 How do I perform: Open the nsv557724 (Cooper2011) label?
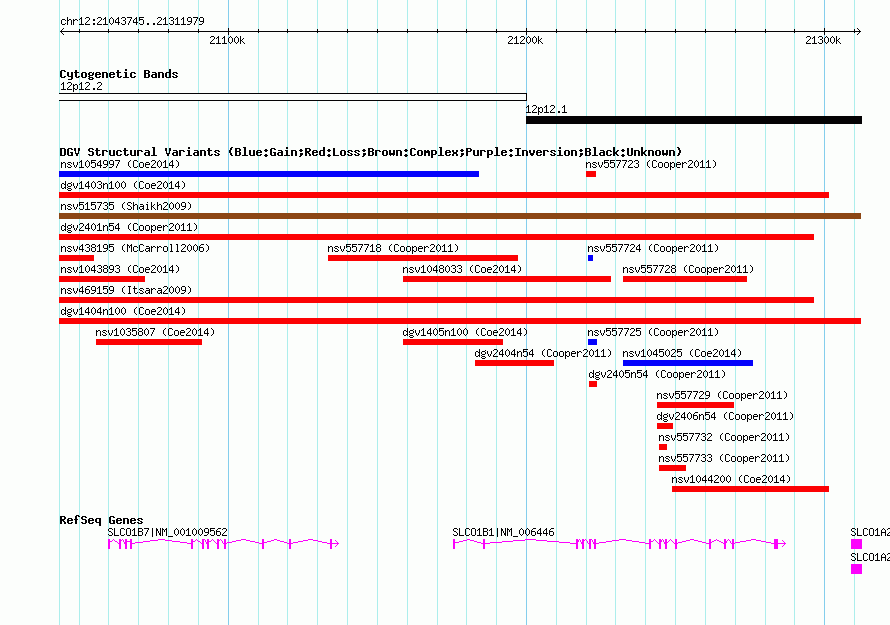tap(653, 248)
